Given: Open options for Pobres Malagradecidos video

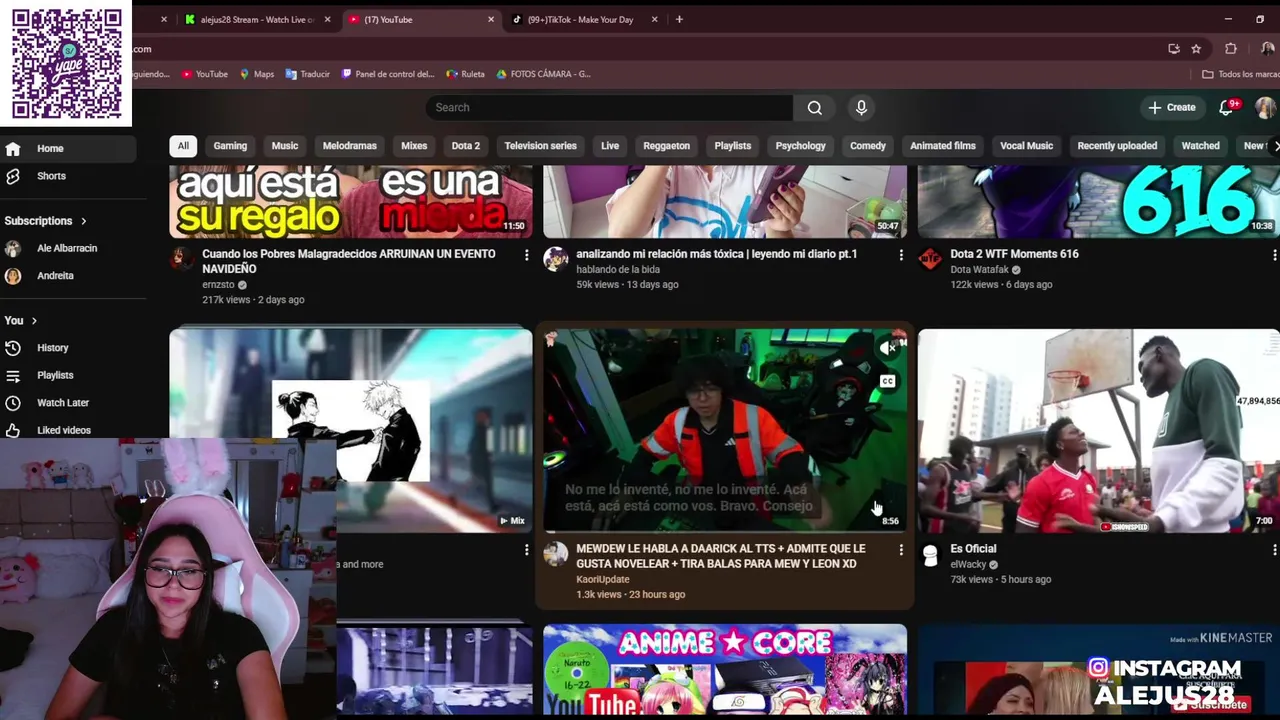Looking at the screenshot, I should pyautogui.click(x=526, y=256).
